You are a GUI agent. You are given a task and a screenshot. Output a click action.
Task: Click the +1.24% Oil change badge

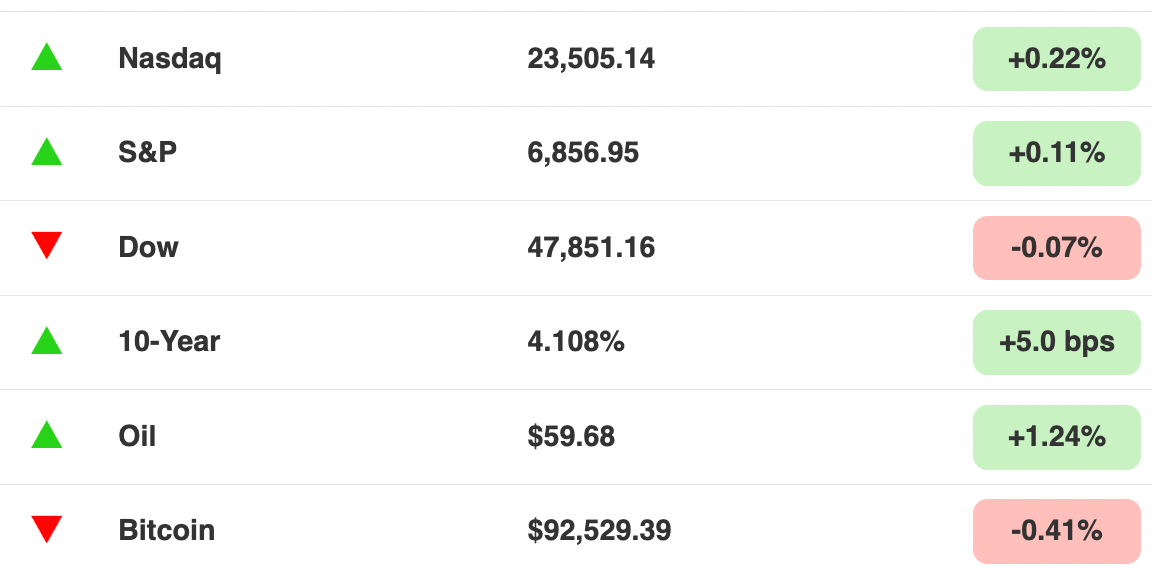pos(1056,437)
